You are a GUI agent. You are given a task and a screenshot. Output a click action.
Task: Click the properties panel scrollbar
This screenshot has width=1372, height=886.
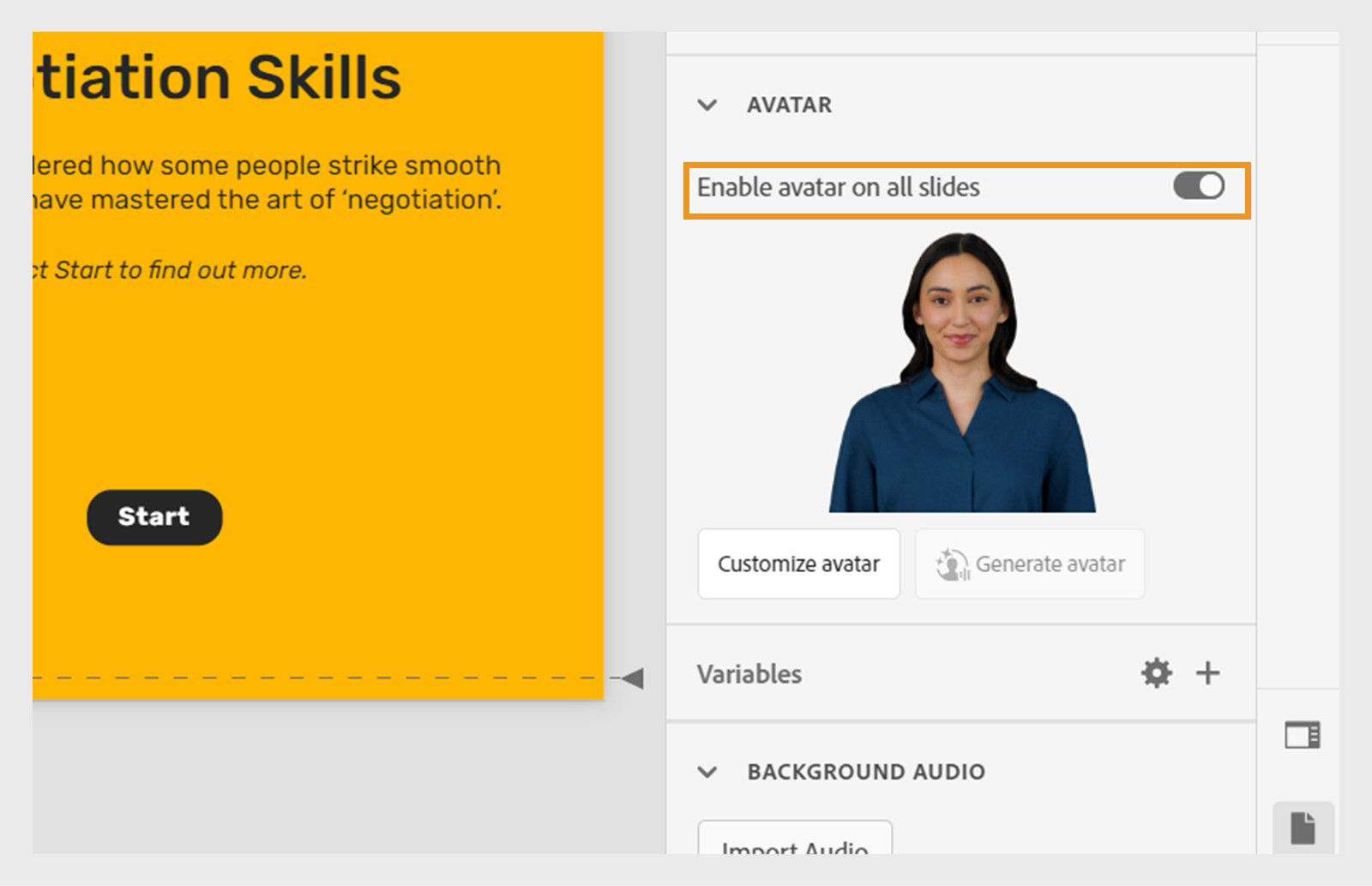point(1255,343)
